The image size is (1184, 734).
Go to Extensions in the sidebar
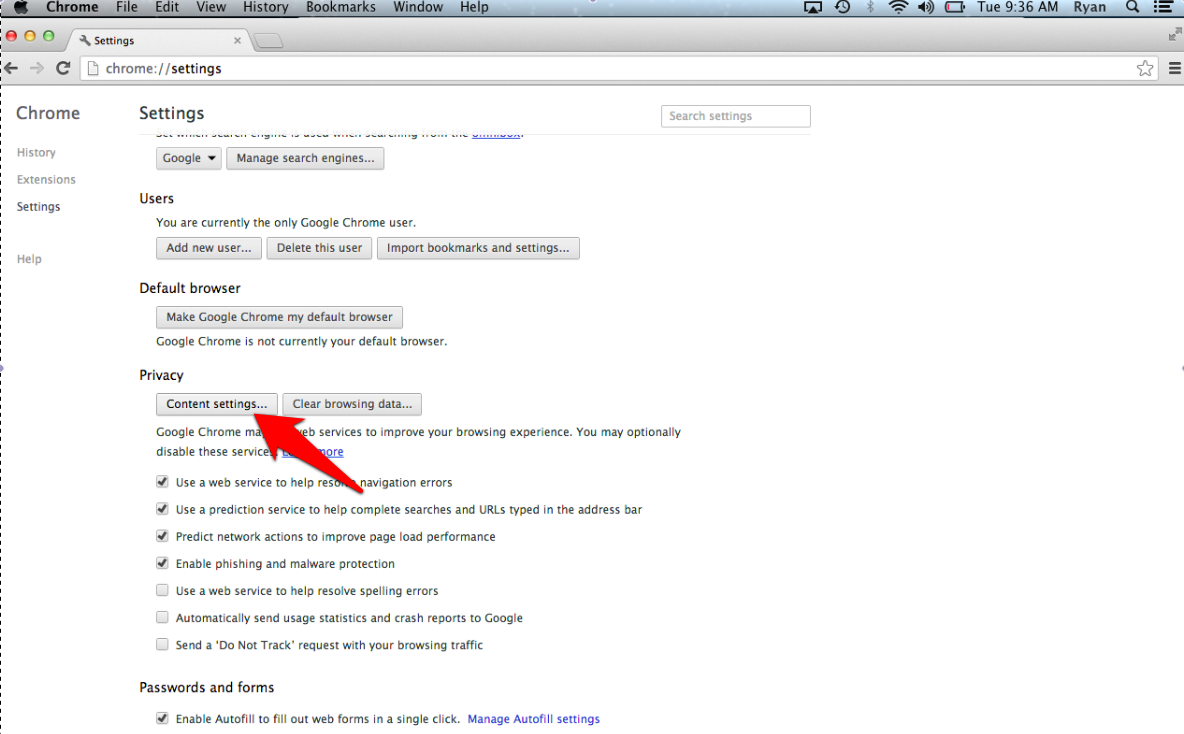46,180
